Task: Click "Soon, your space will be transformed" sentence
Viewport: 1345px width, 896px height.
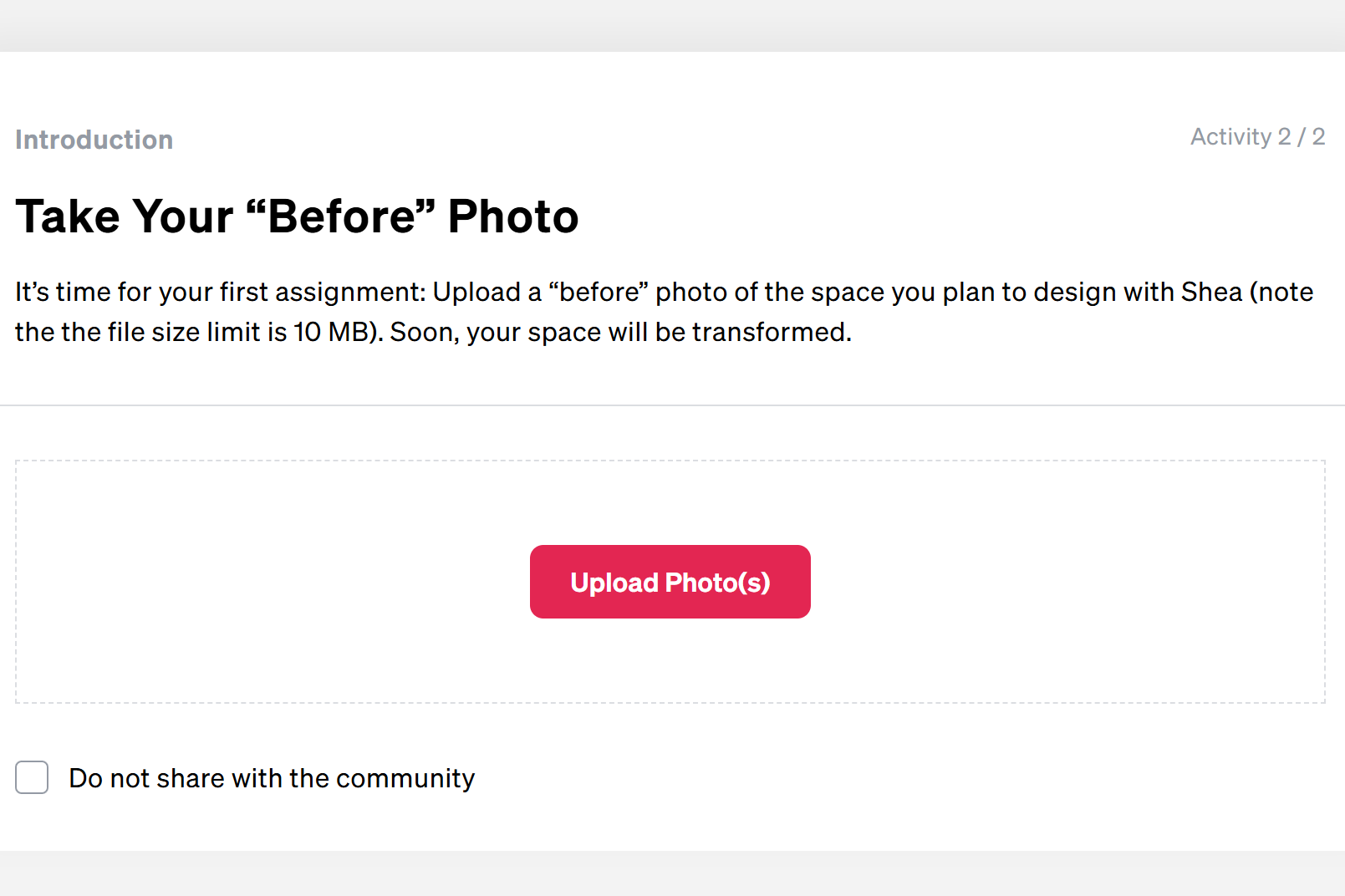Action: tap(620, 332)
